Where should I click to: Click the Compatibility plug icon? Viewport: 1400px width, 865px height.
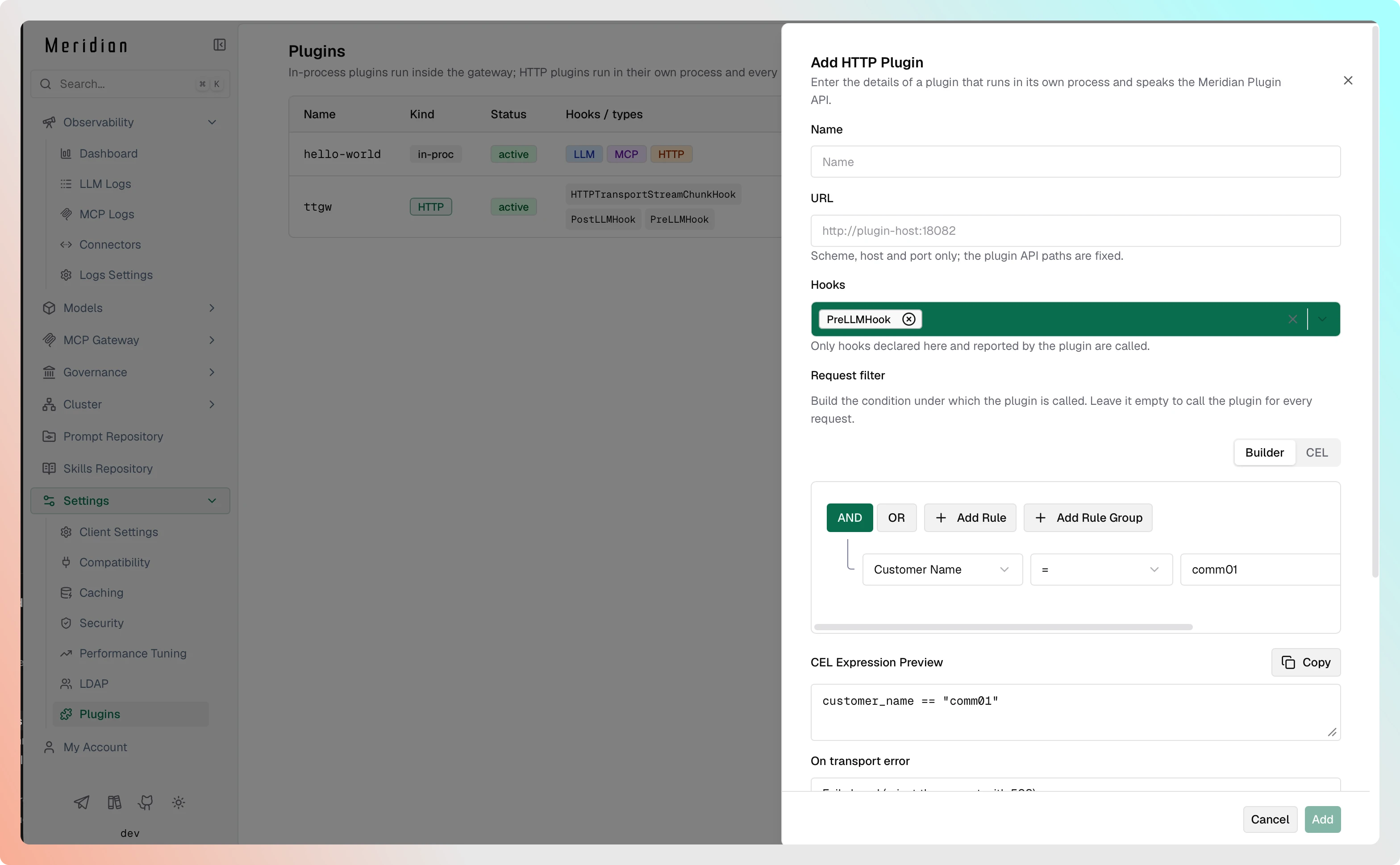[x=66, y=562]
